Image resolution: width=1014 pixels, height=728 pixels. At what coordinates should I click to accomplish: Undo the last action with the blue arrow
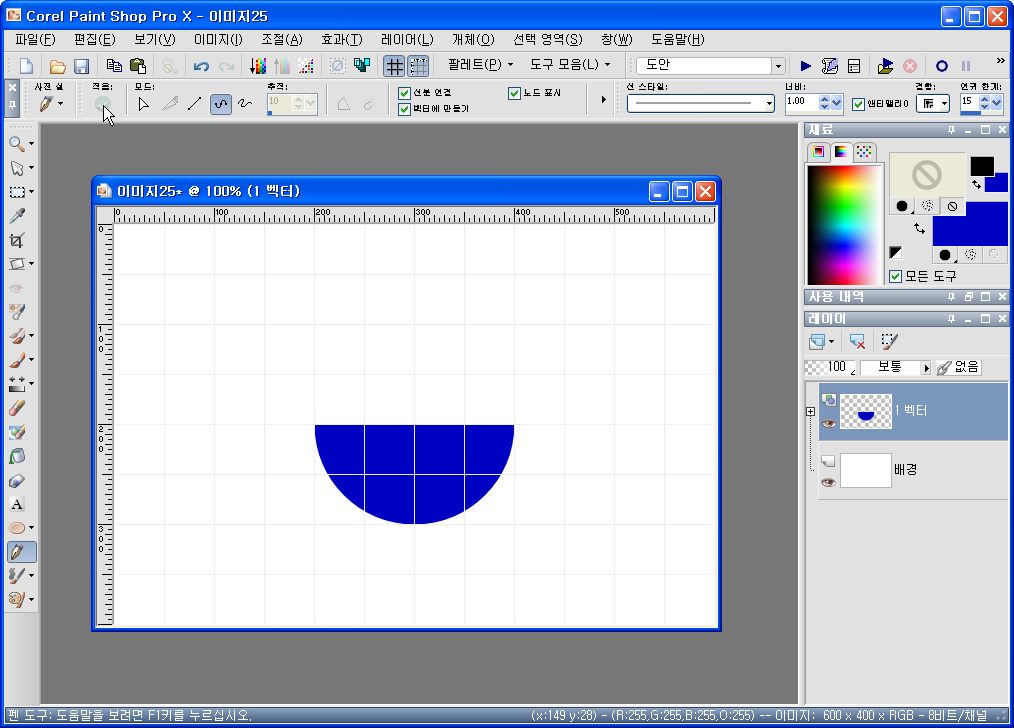click(x=201, y=66)
